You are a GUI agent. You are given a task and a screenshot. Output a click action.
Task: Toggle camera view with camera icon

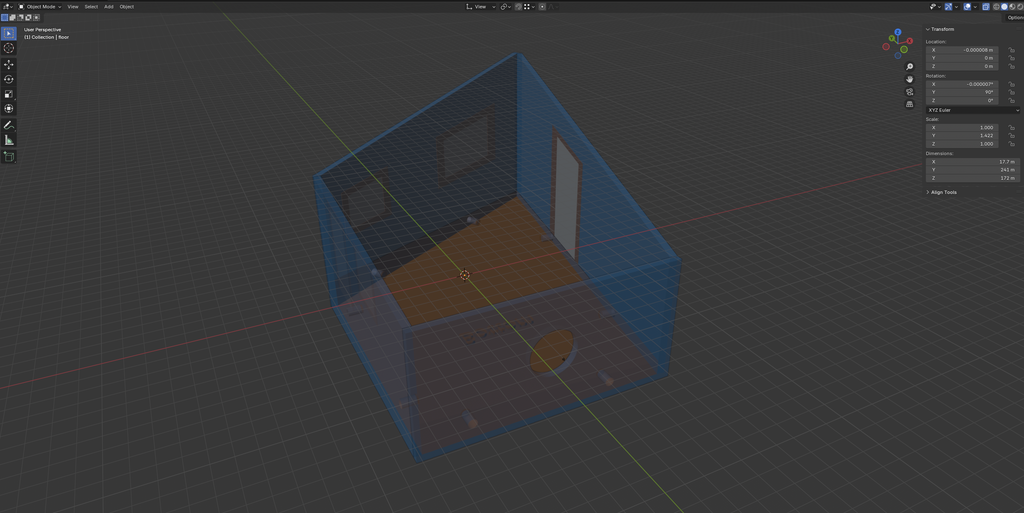tap(909, 91)
